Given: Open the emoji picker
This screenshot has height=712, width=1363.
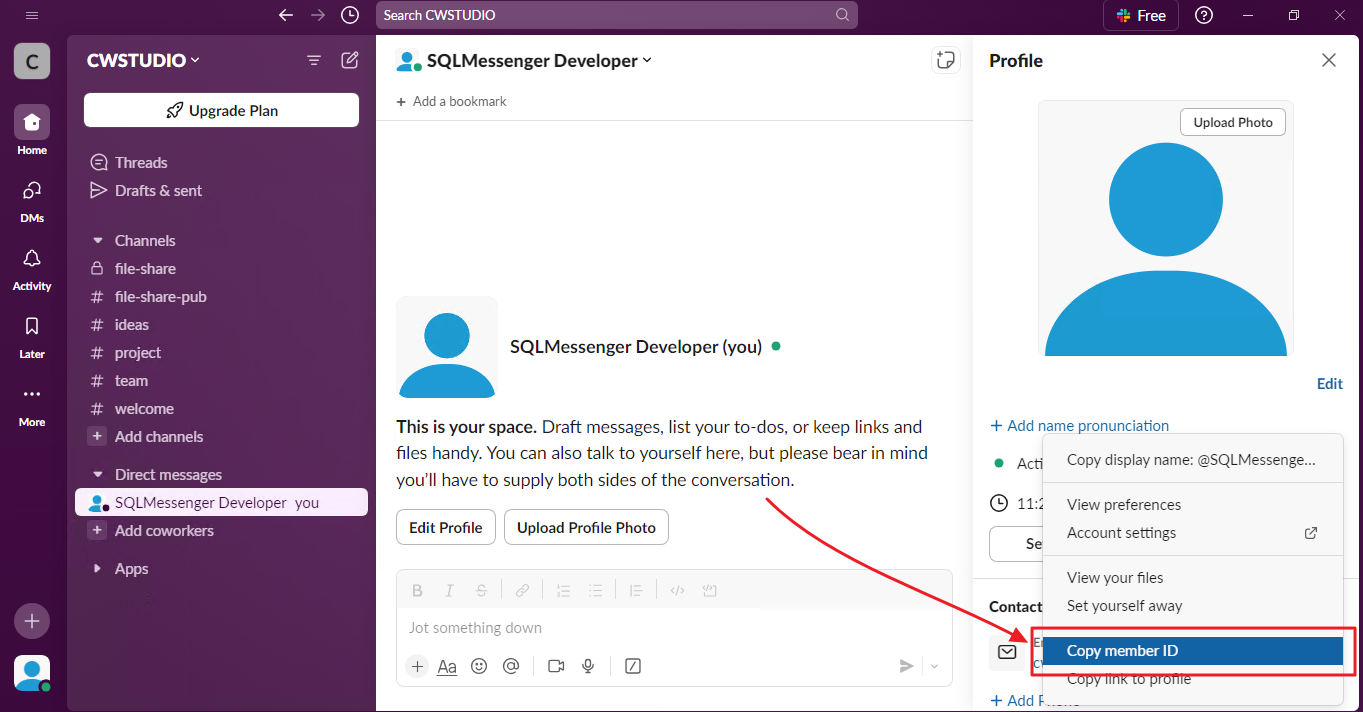Looking at the screenshot, I should pos(479,666).
